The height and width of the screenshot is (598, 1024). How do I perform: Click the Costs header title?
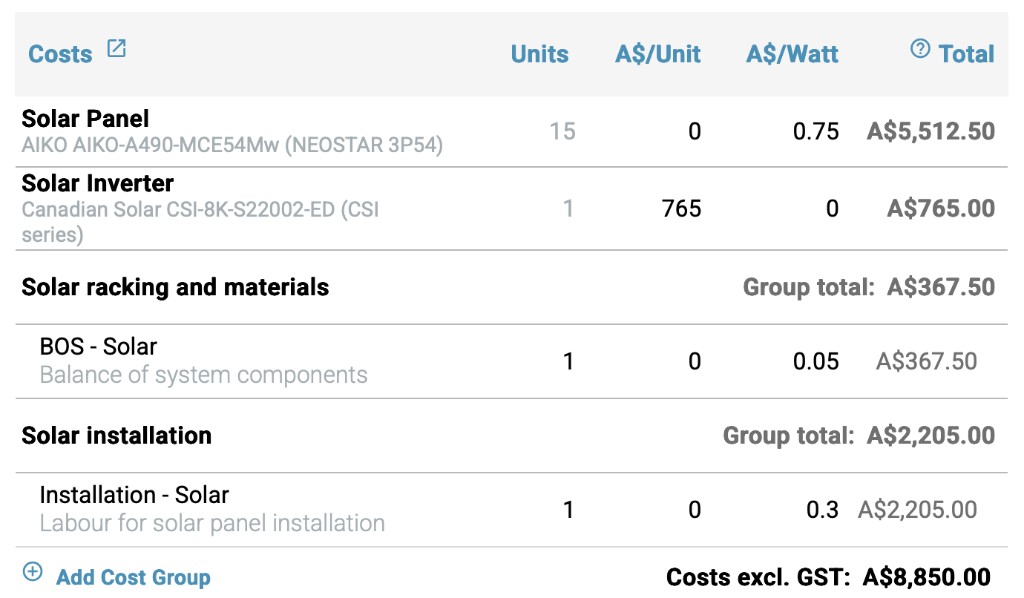click(60, 54)
